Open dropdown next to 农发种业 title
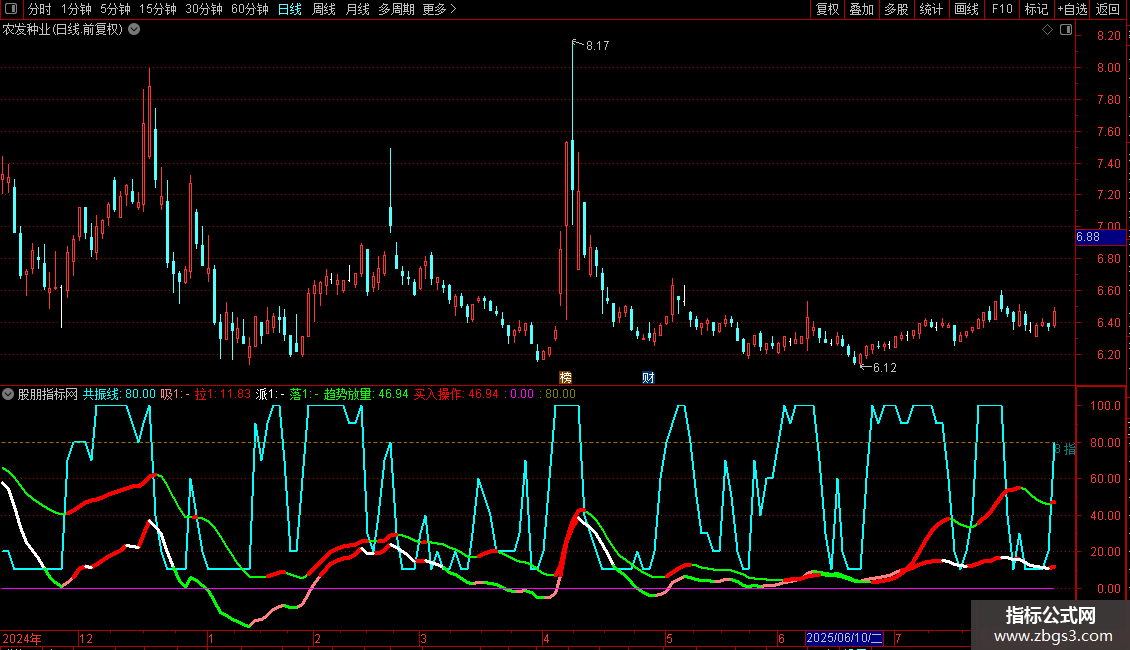1130x650 pixels. (134, 29)
